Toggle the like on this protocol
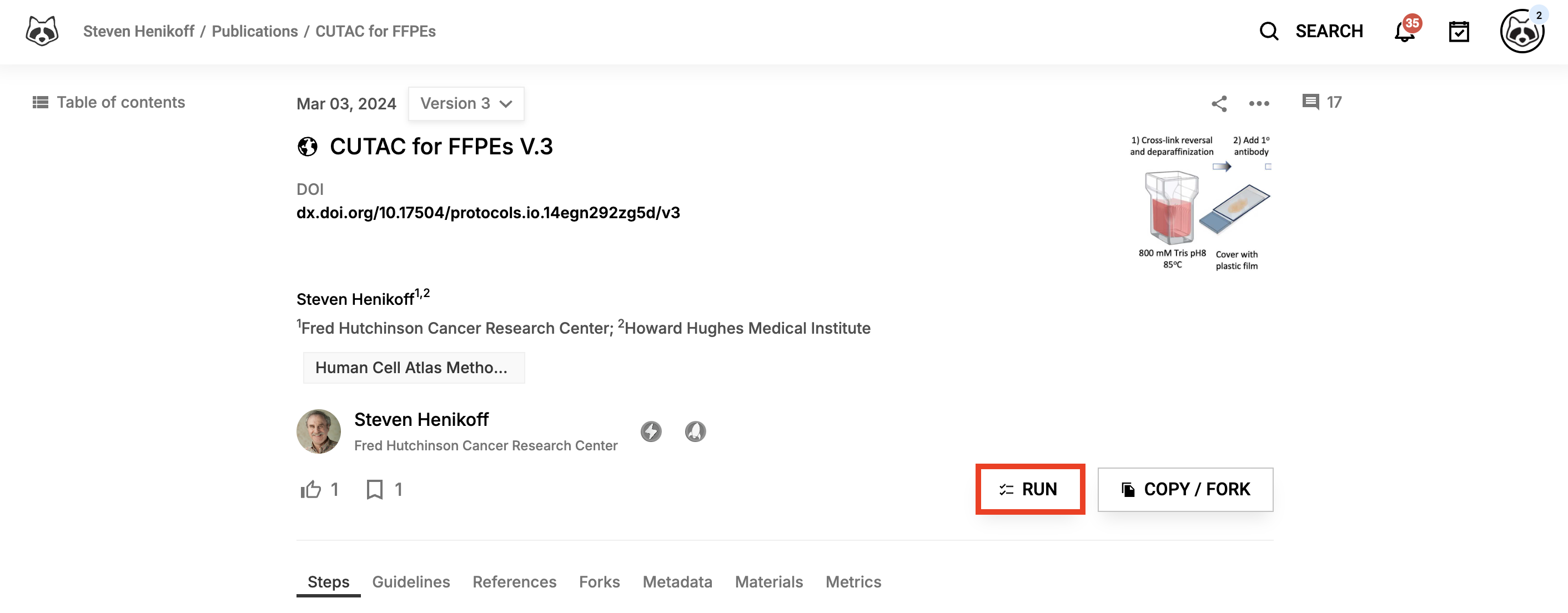The width and height of the screenshot is (1568, 613). pos(312,489)
